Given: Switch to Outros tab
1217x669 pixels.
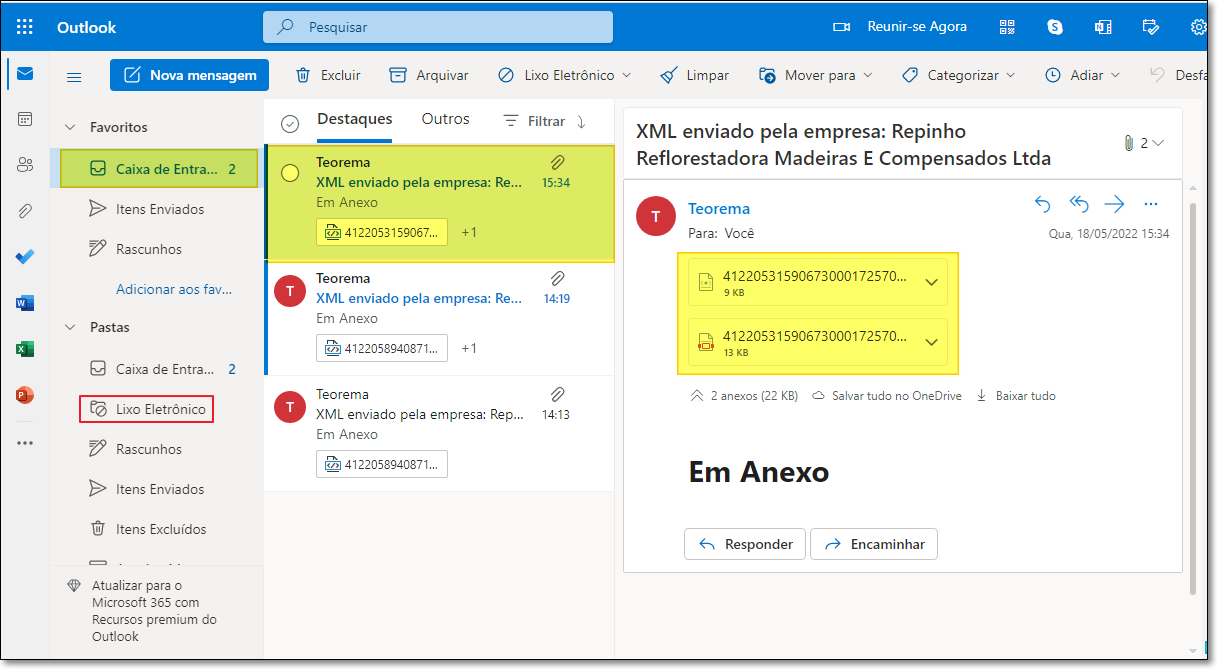Looking at the screenshot, I should point(446,120).
